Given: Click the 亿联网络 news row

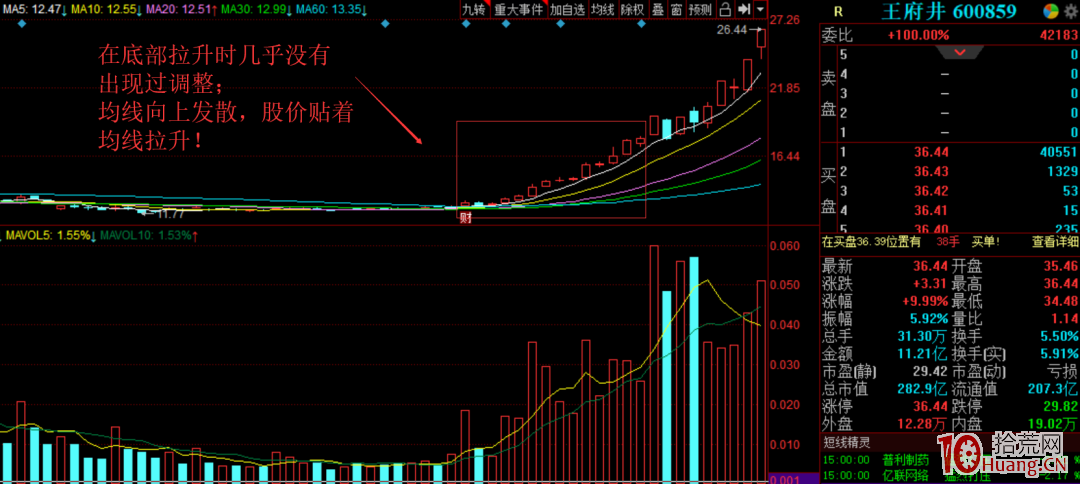Looking at the screenshot, I should coord(949,475).
